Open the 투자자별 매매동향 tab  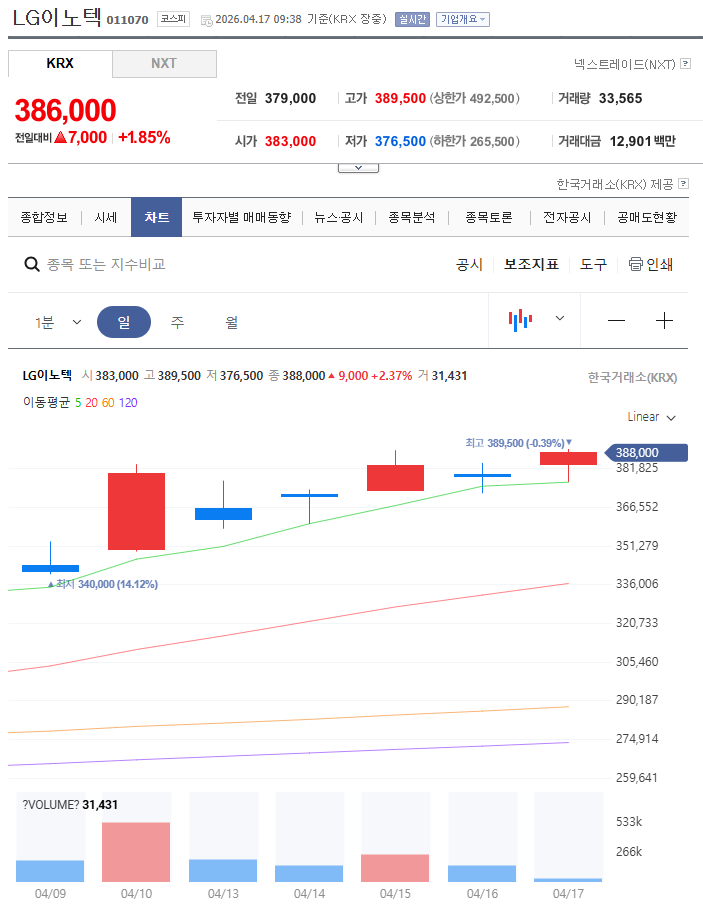[241, 218]
